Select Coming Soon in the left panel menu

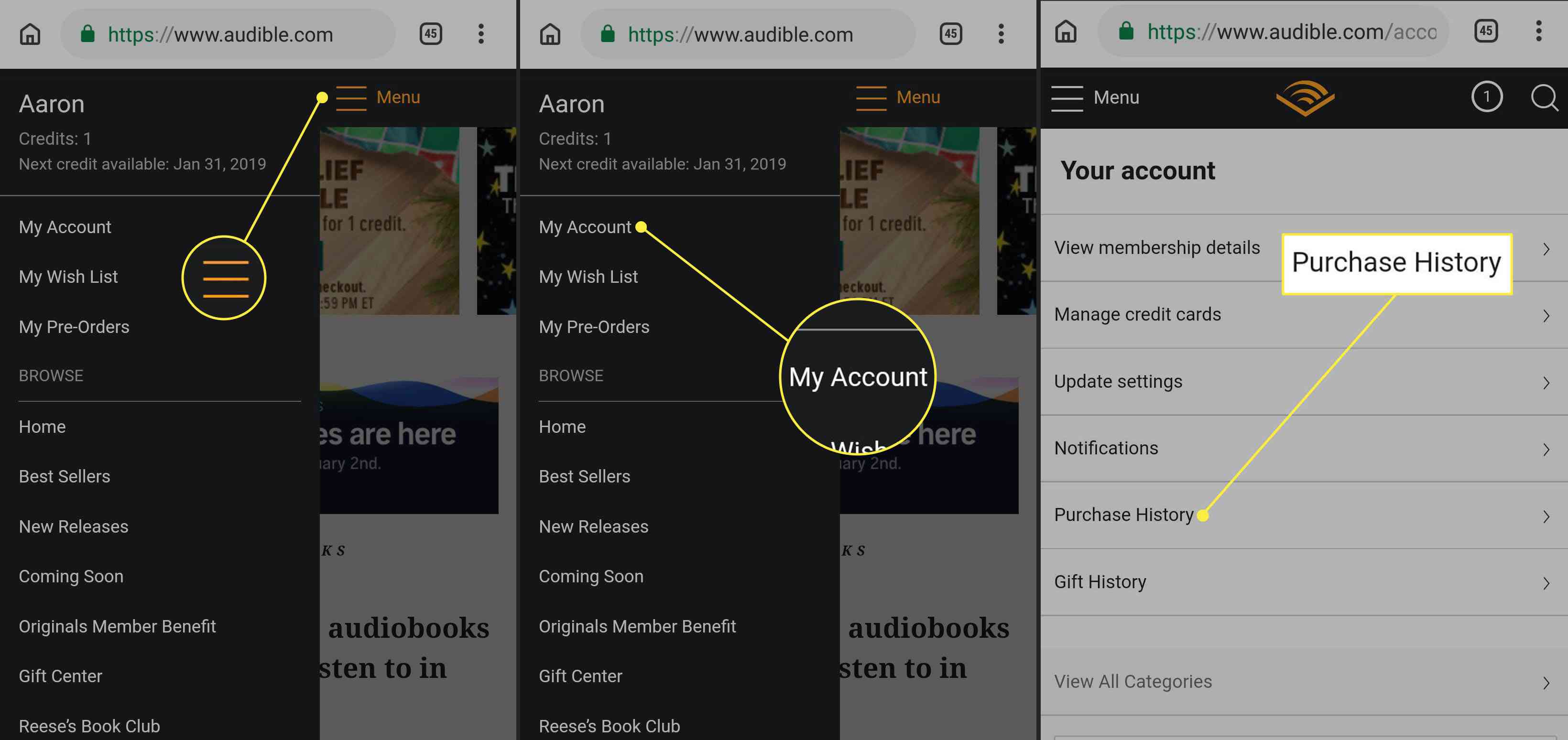click(71, 577)
